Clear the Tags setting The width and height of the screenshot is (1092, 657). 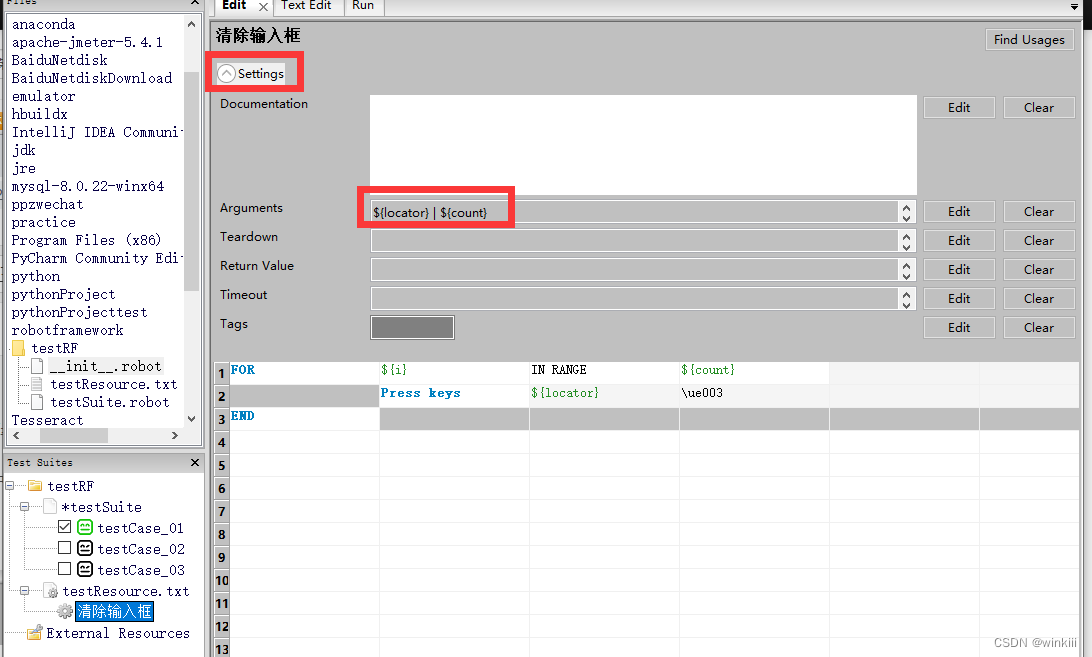pyautogui.click(x=1038, y=327)
